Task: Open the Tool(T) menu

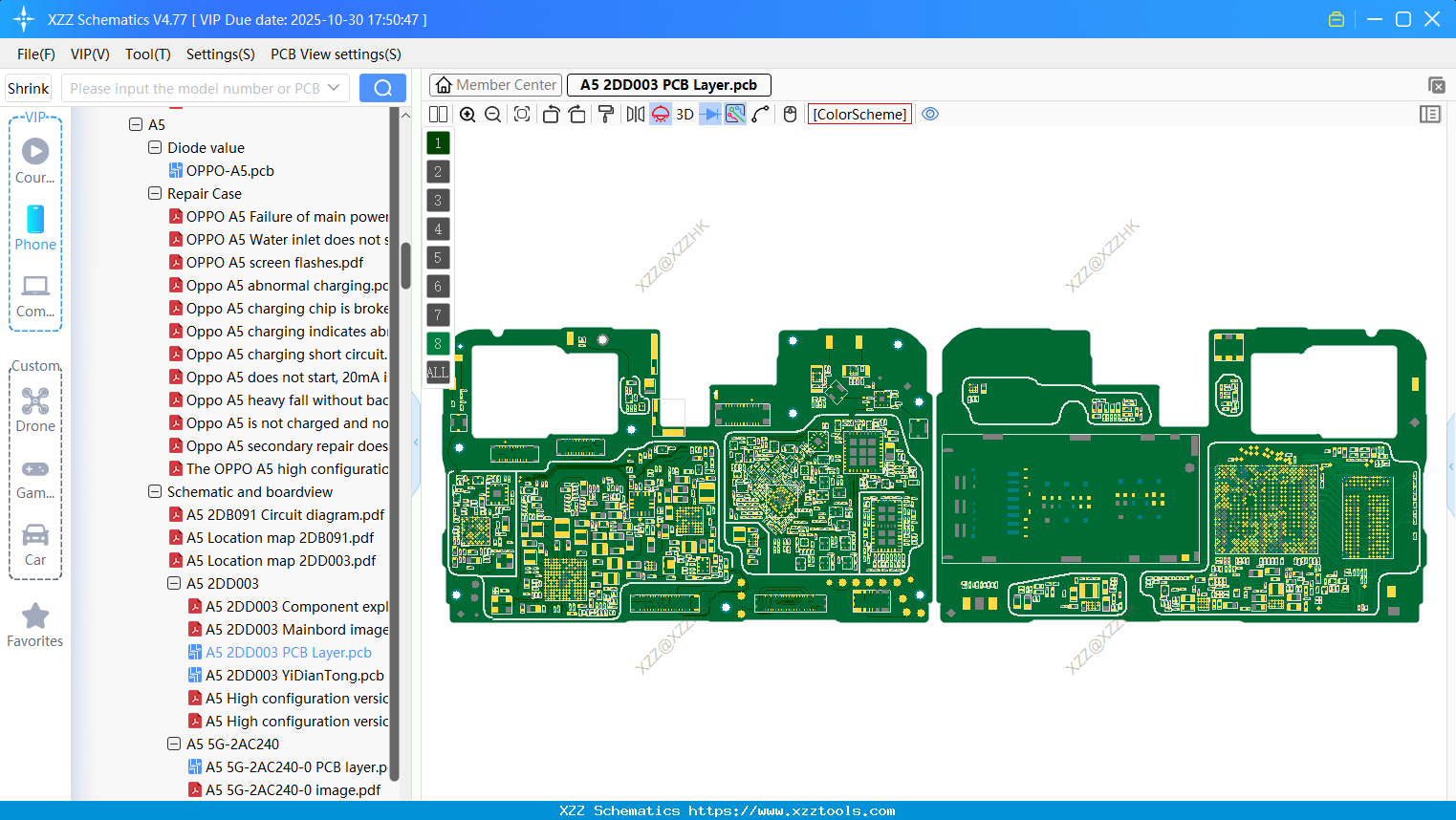Action: click(148, 54)
